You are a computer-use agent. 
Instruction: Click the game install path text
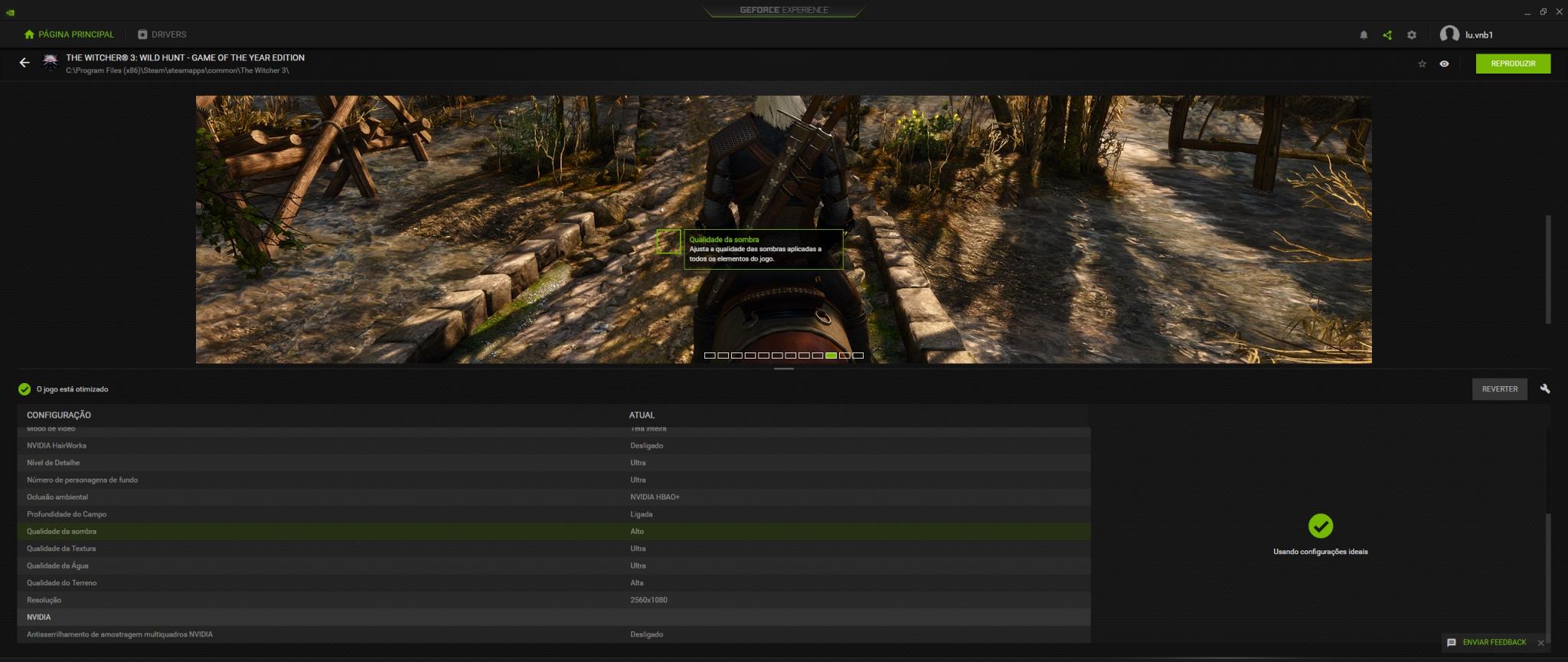point(178,70)
